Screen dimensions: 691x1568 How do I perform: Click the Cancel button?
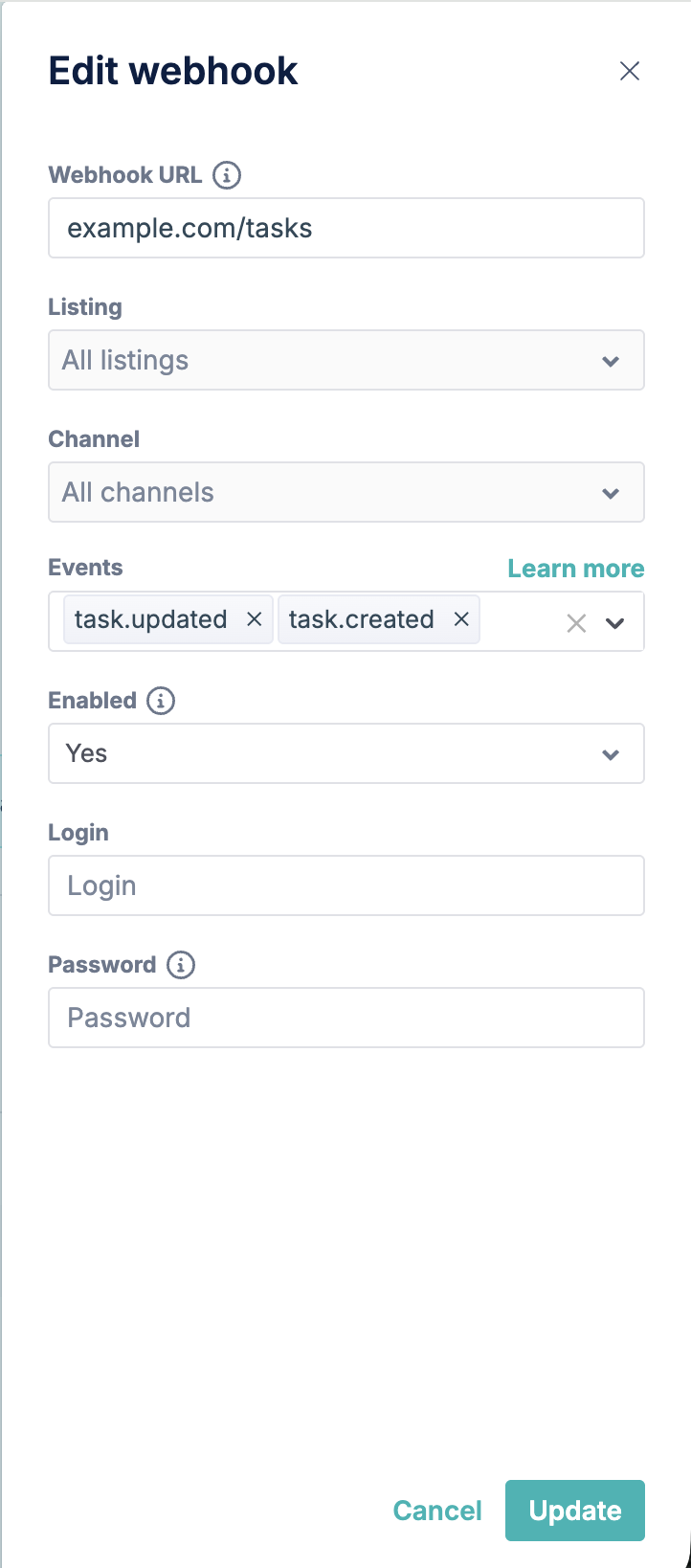[x=437, y=1511]
